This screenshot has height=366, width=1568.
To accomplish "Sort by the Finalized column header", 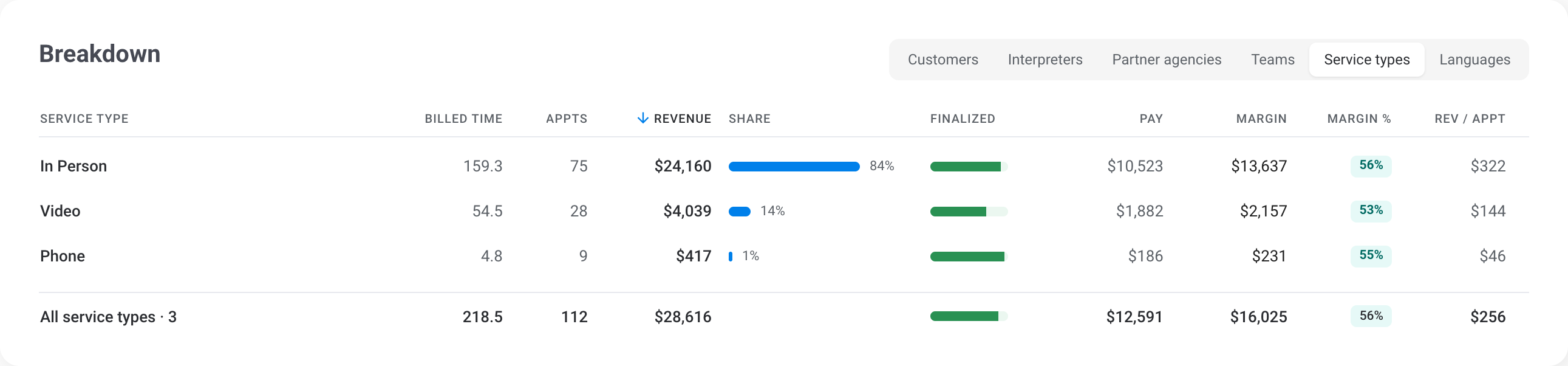I will pyautogui.click(x=963, y=119).
